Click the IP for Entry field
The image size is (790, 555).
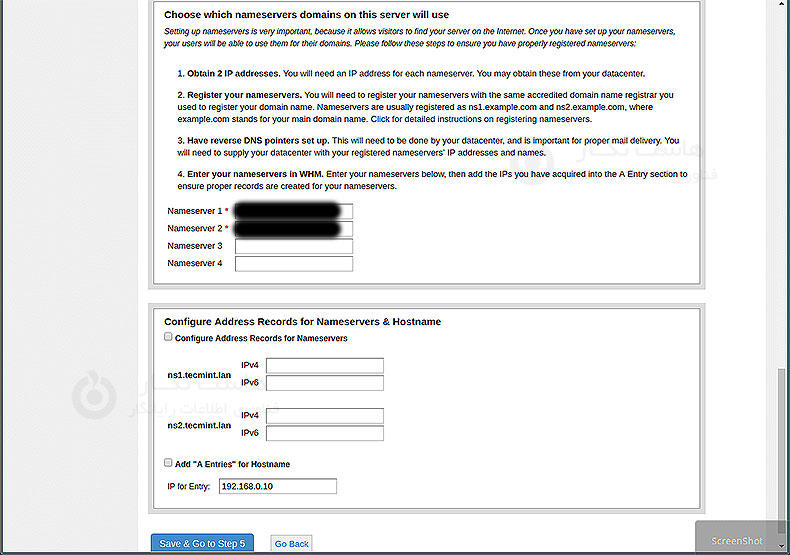[277, 486]
